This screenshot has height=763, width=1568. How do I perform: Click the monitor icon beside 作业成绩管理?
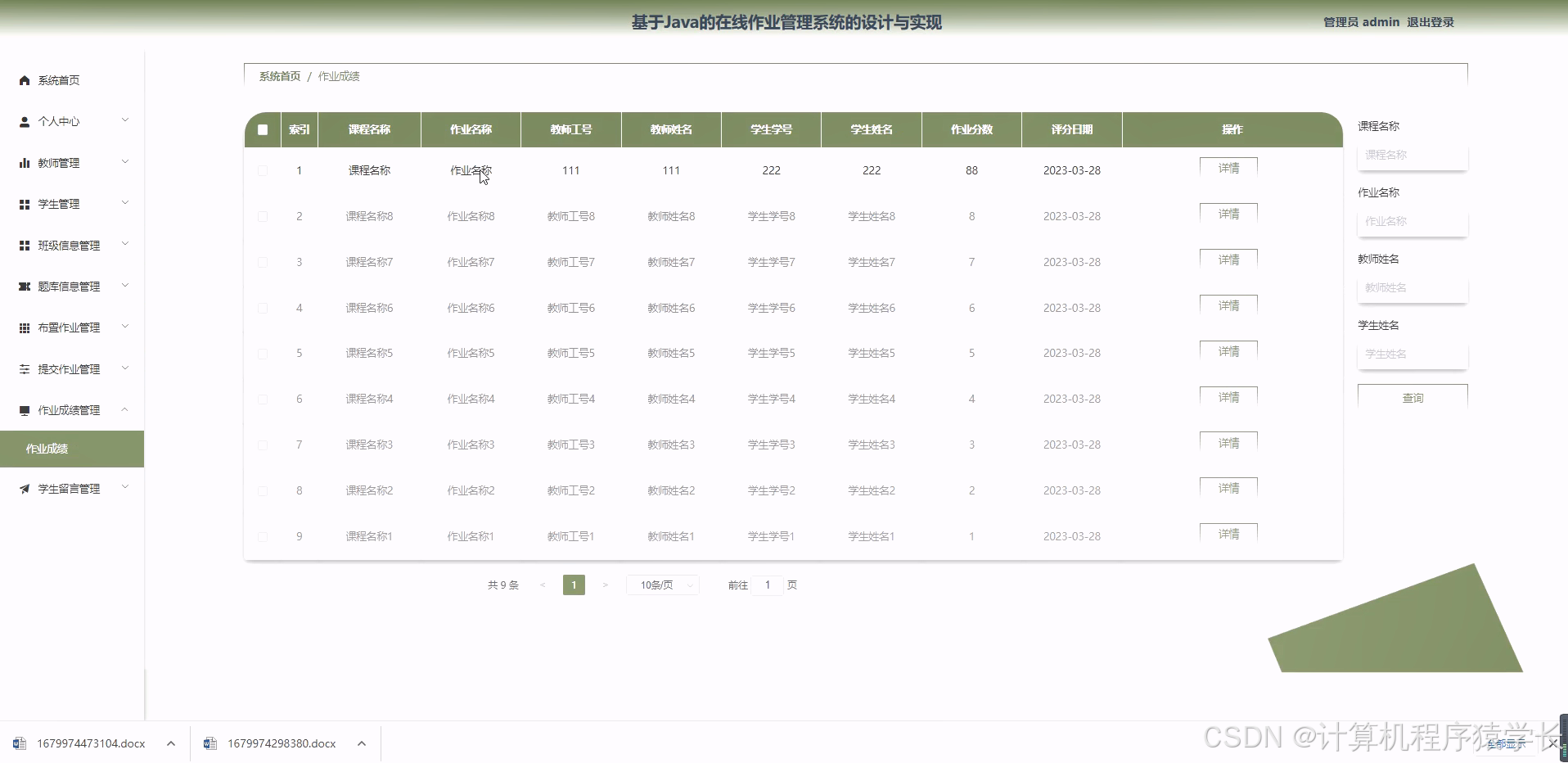(25, 410)
